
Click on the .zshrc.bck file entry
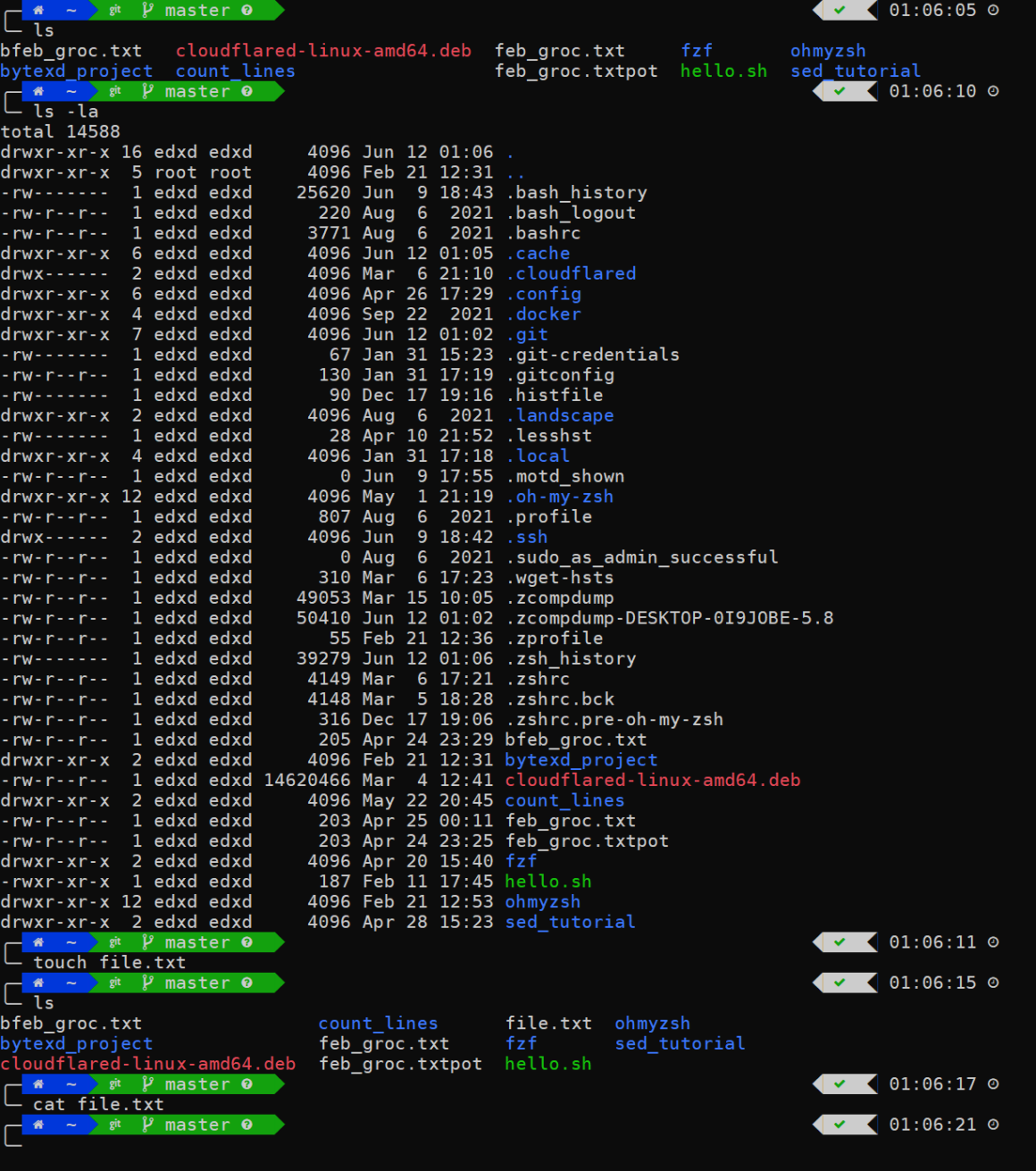(x=560, y=699)
